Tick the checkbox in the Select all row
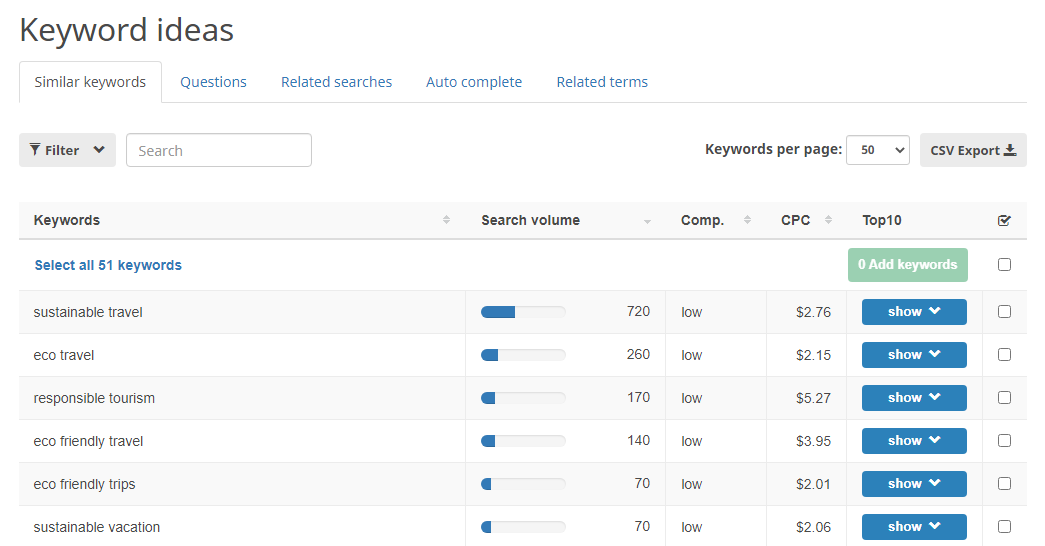This screenshot has width=1045, height=546. [1004, 265]
